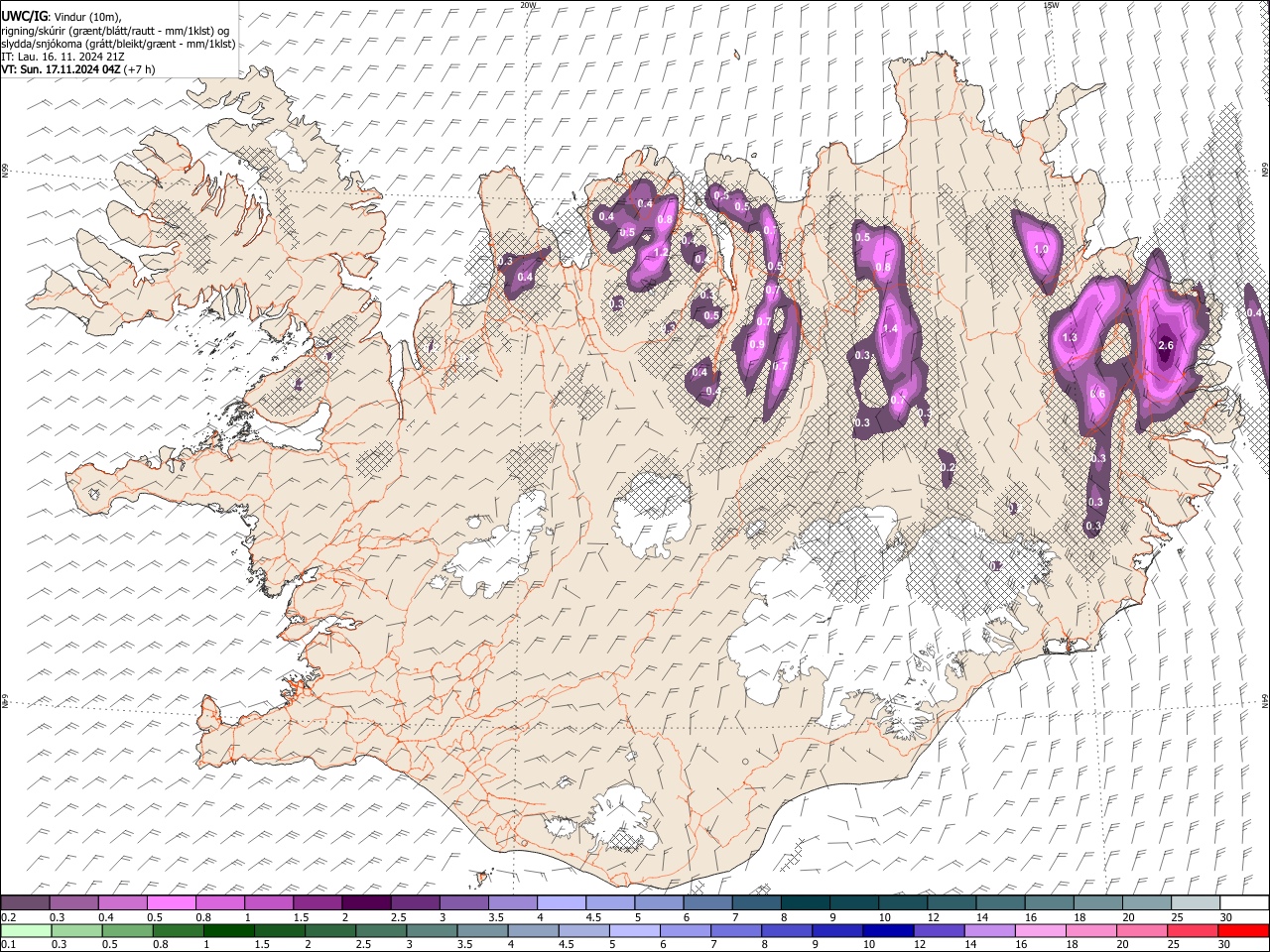Select the 25–30 red-pink rain swatch

[1193, 930]
